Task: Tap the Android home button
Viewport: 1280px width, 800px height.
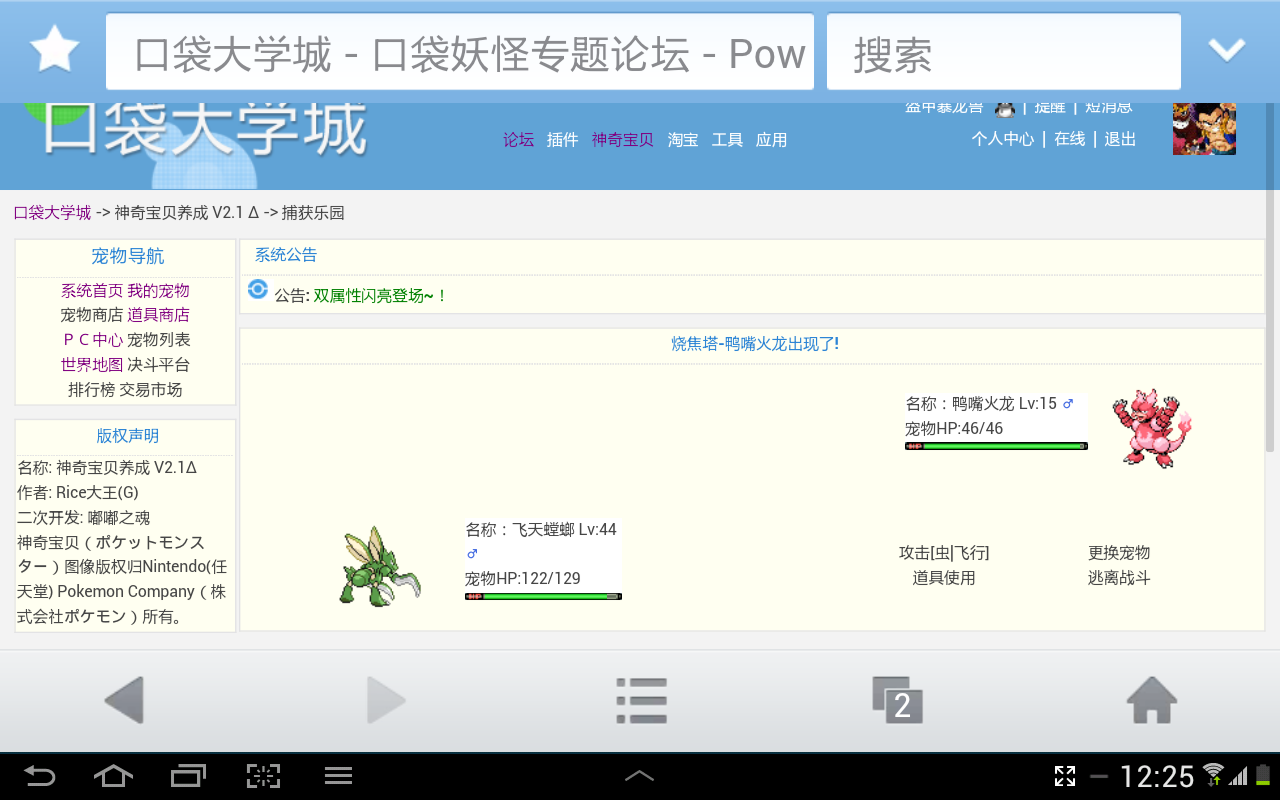Action: (113, 776)
